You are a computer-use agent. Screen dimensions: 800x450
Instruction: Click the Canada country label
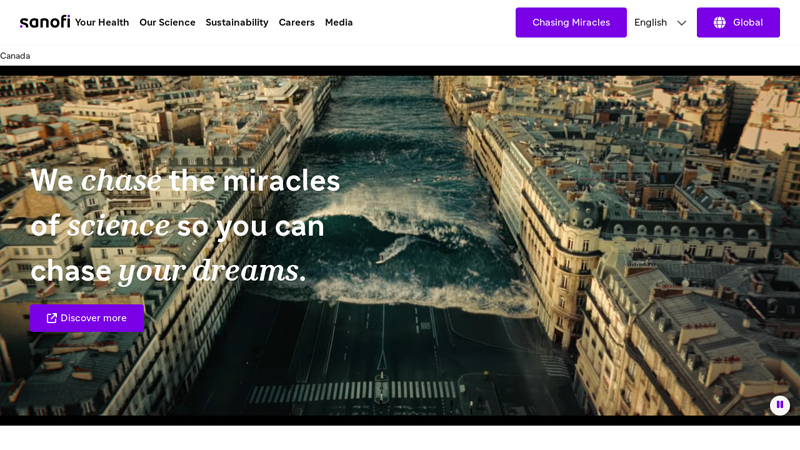pos(15,56)
